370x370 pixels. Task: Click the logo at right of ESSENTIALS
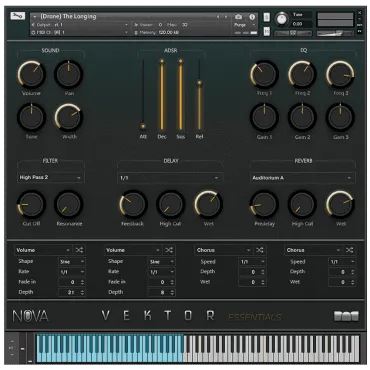[346, 316]
